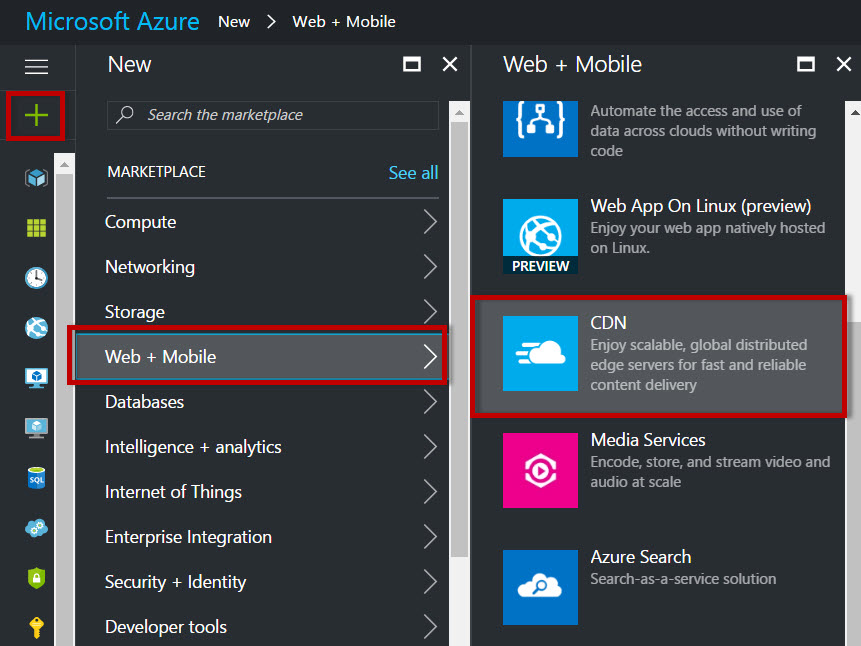
Task: Click the MARKETPLACE heading text
Action: click(x=156, y=171)
